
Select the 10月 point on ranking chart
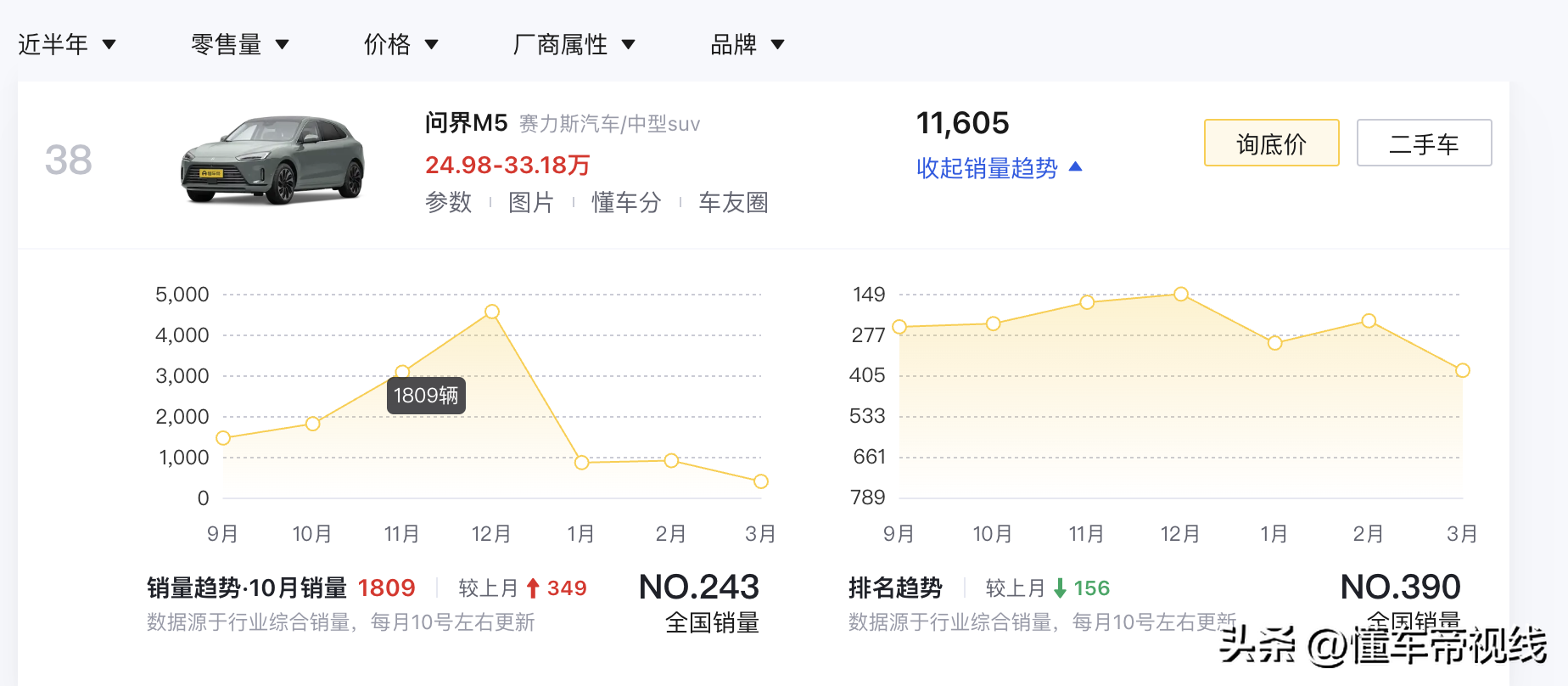(994, 323)
